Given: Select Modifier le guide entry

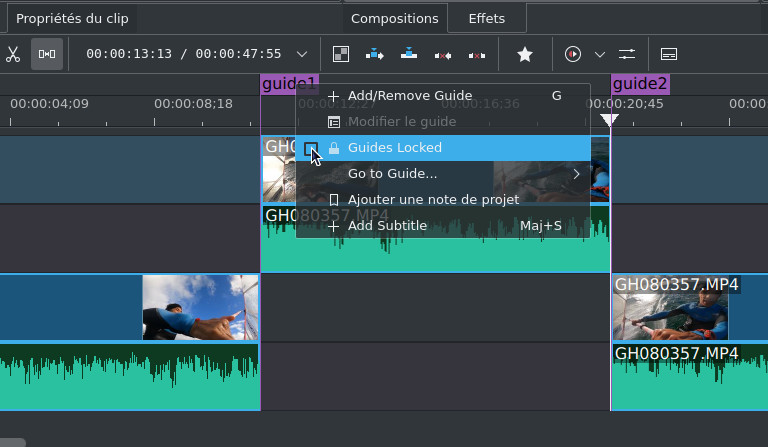Looking at the screenshot, I should coord(443,121).
